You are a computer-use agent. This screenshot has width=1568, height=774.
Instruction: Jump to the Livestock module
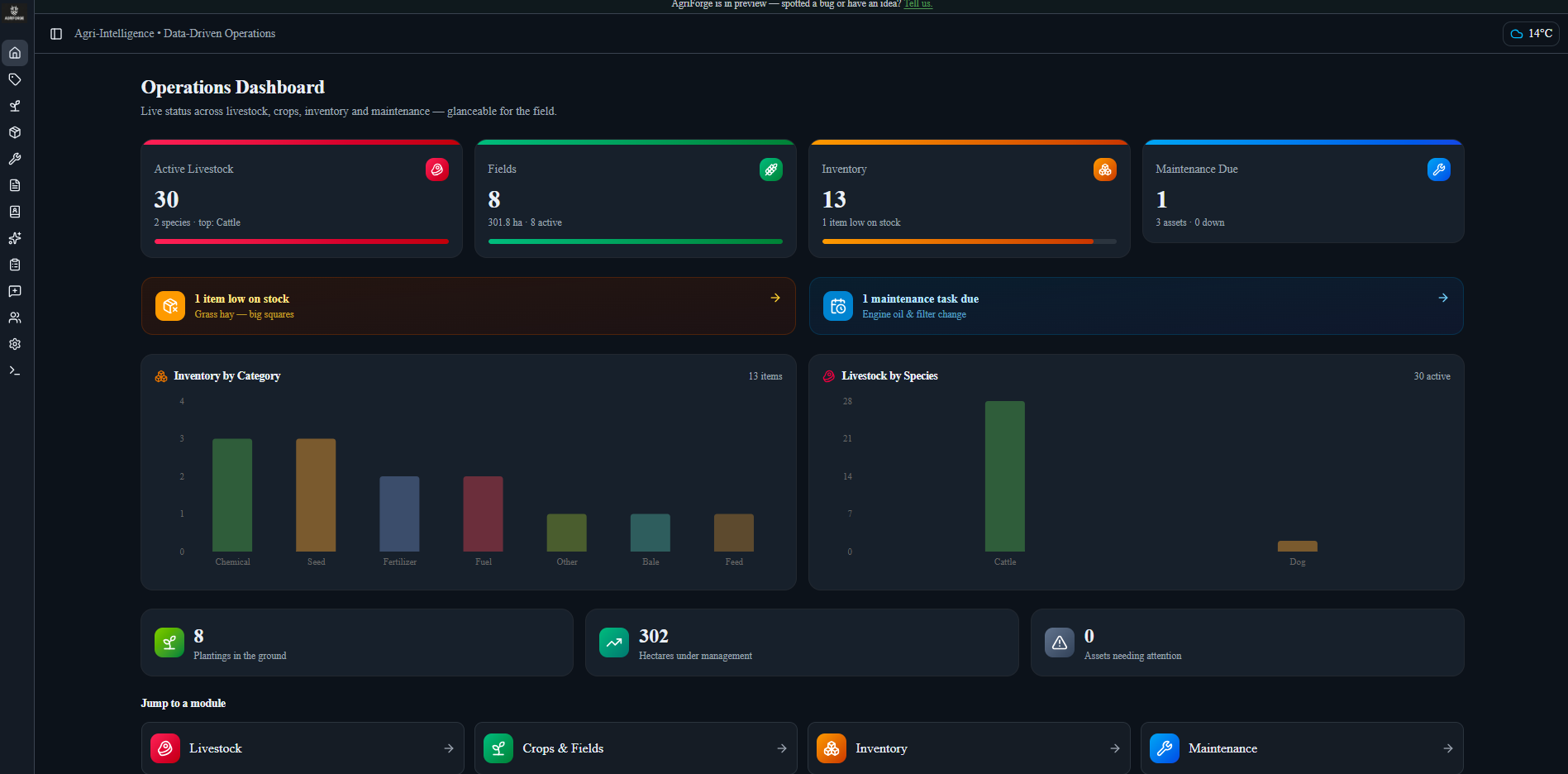(x=303, y=748)
